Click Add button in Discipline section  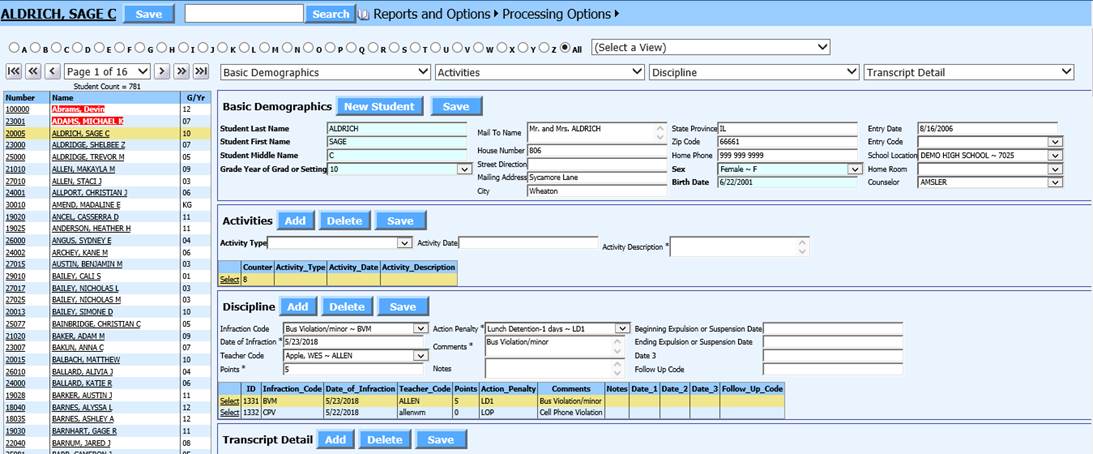(x=297, y=306)
